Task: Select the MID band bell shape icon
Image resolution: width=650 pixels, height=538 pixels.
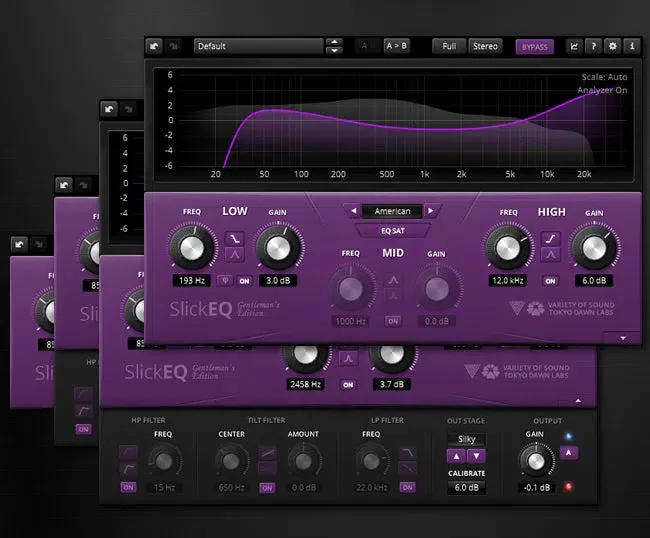Action: point(393,281)
